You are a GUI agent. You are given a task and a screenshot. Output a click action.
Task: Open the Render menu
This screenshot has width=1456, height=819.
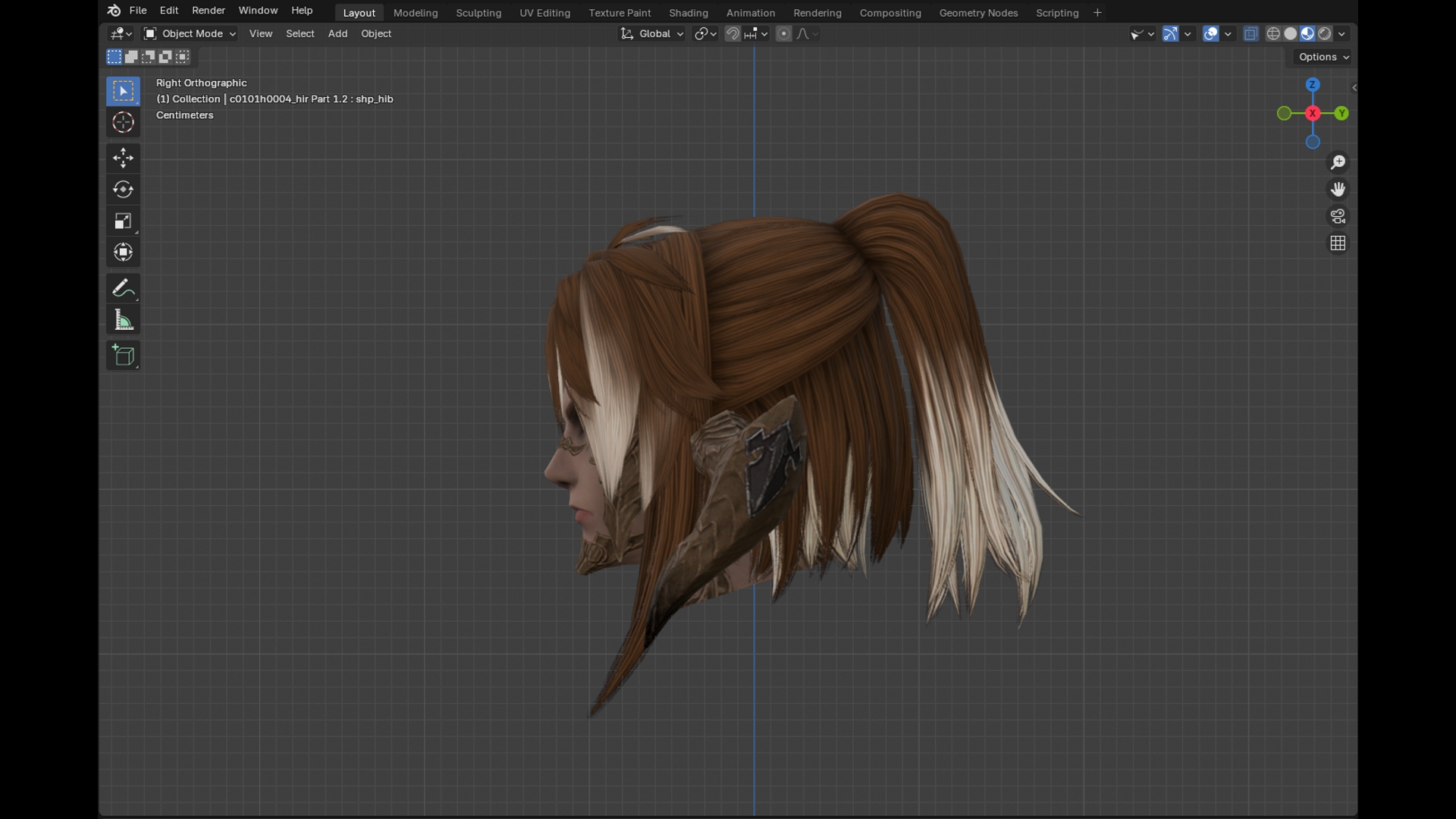point(209,11)
